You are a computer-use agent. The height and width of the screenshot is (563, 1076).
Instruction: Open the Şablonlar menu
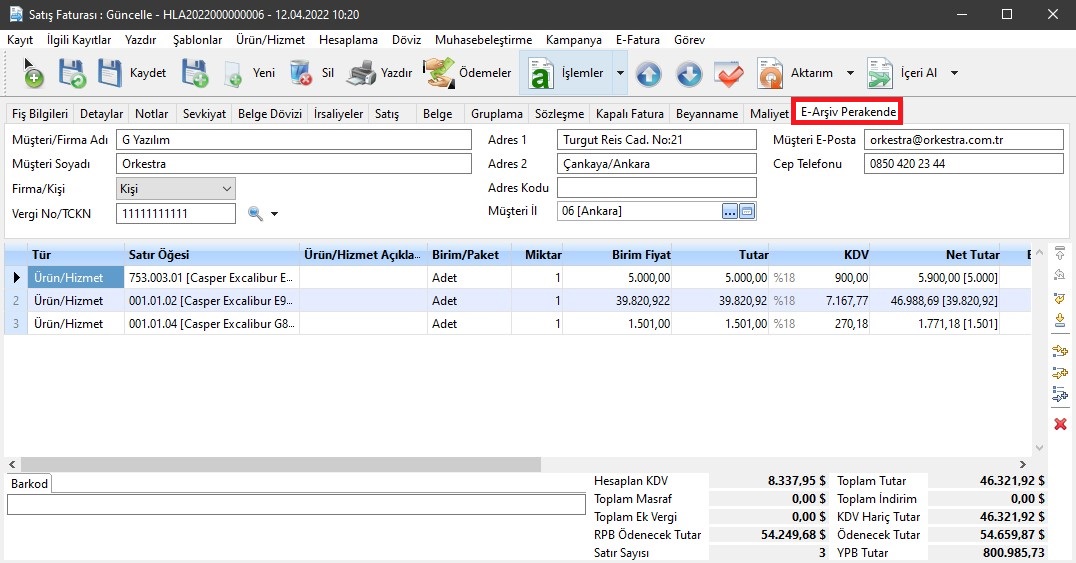point(197,40)
